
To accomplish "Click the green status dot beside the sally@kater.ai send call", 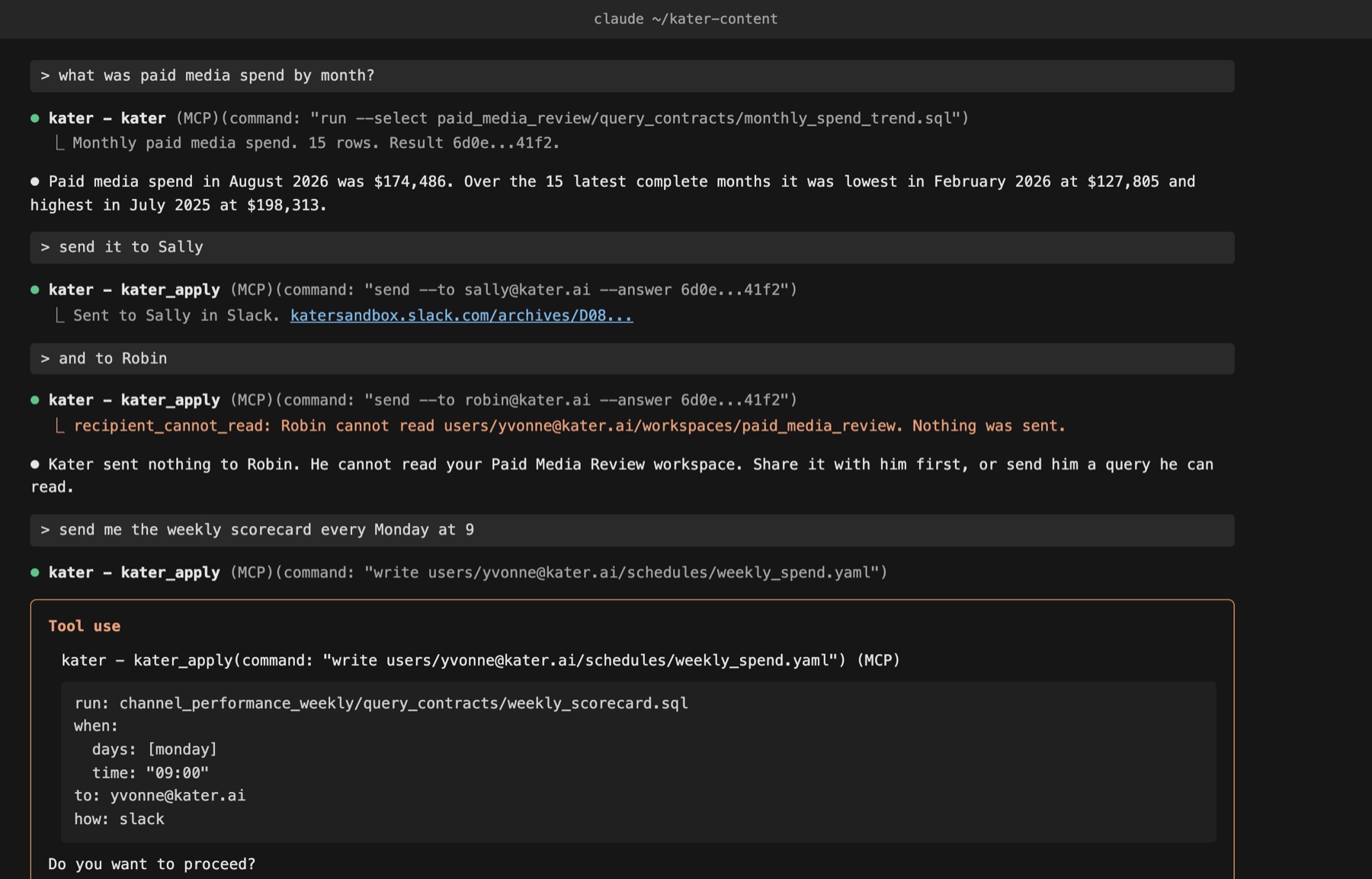I will click(35, 290).
